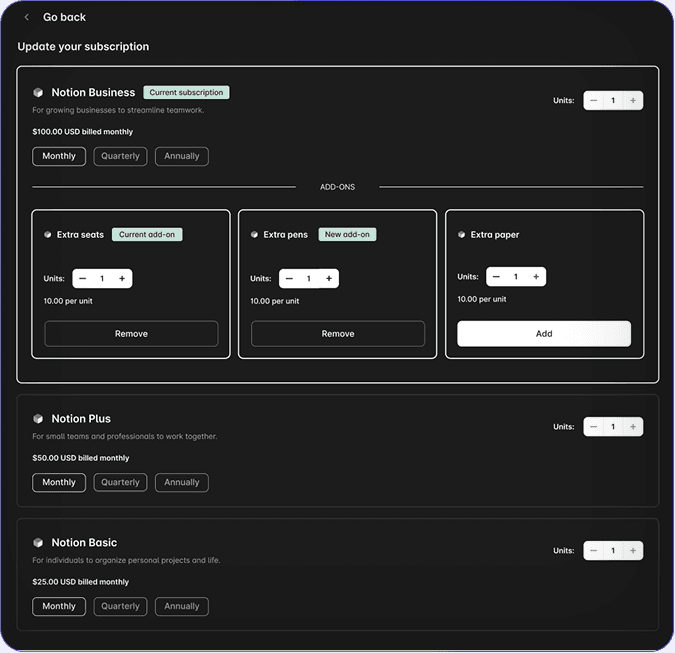Click the Extra seats add-on title
Image resolution: width=675 pixels, height=653 pixels.
pos(81,235)
